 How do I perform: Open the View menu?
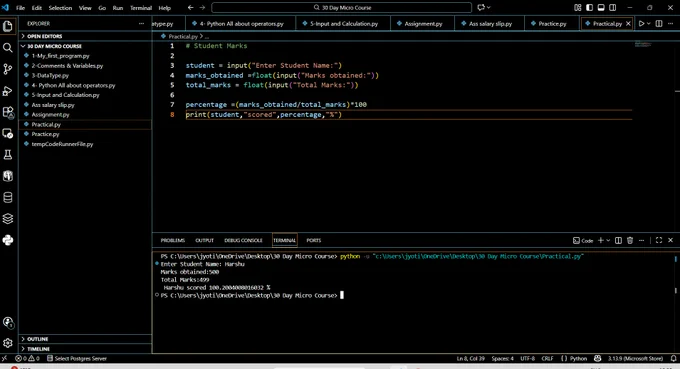point(85,8)
